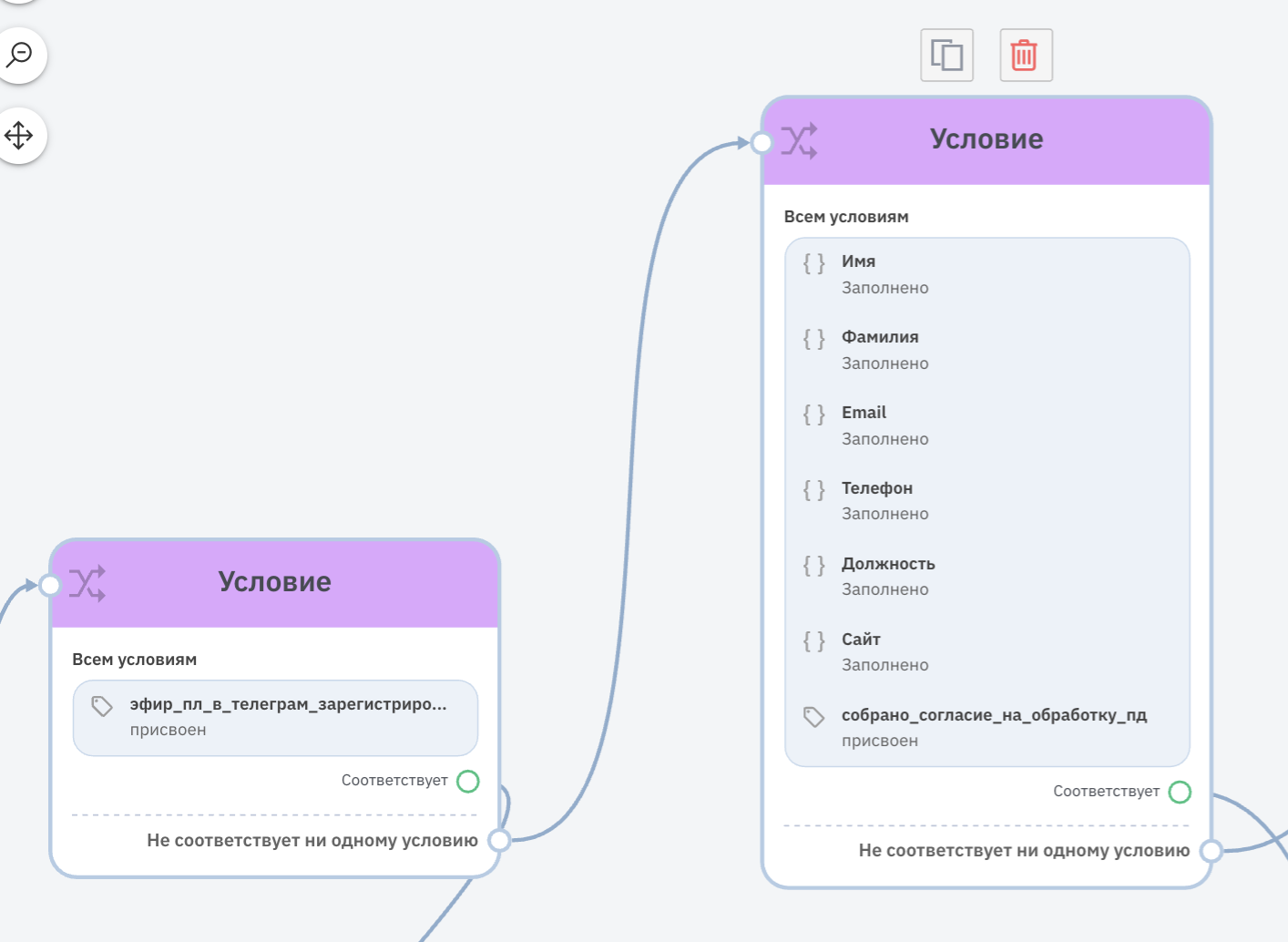Click Не соответствует output port of left block

(499, 840)
